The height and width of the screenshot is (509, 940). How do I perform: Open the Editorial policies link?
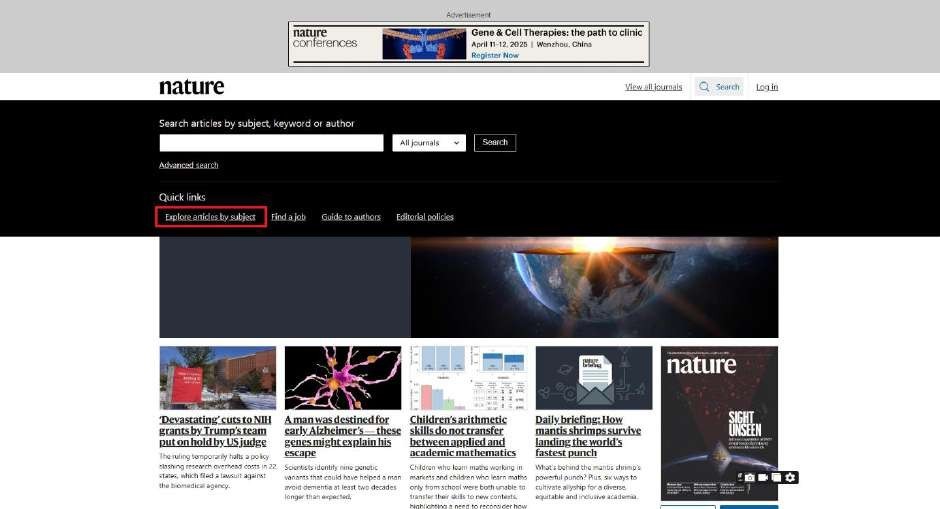(x=425, y=217)
